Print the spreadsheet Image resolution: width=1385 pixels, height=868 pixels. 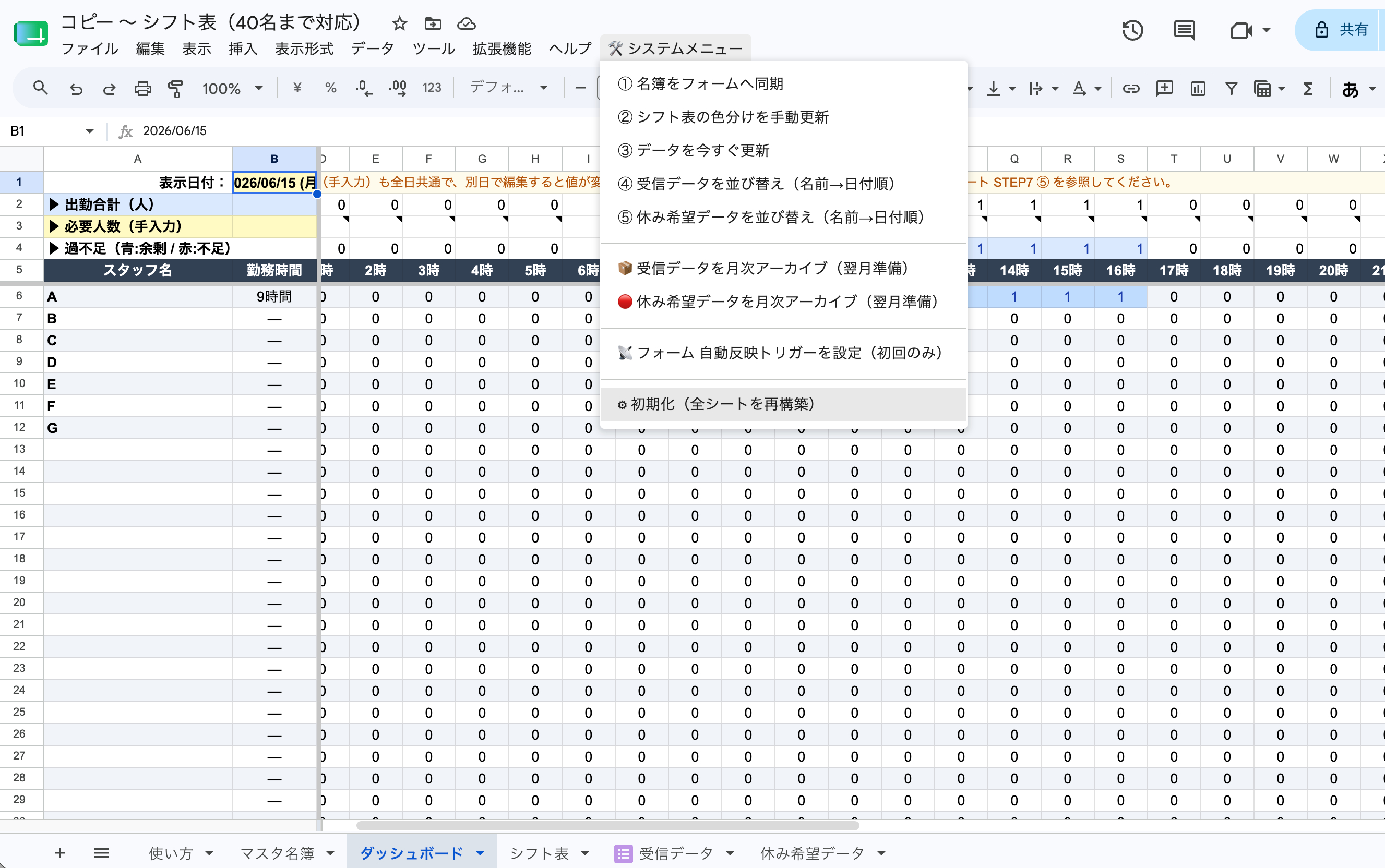[x=142, y=88]
